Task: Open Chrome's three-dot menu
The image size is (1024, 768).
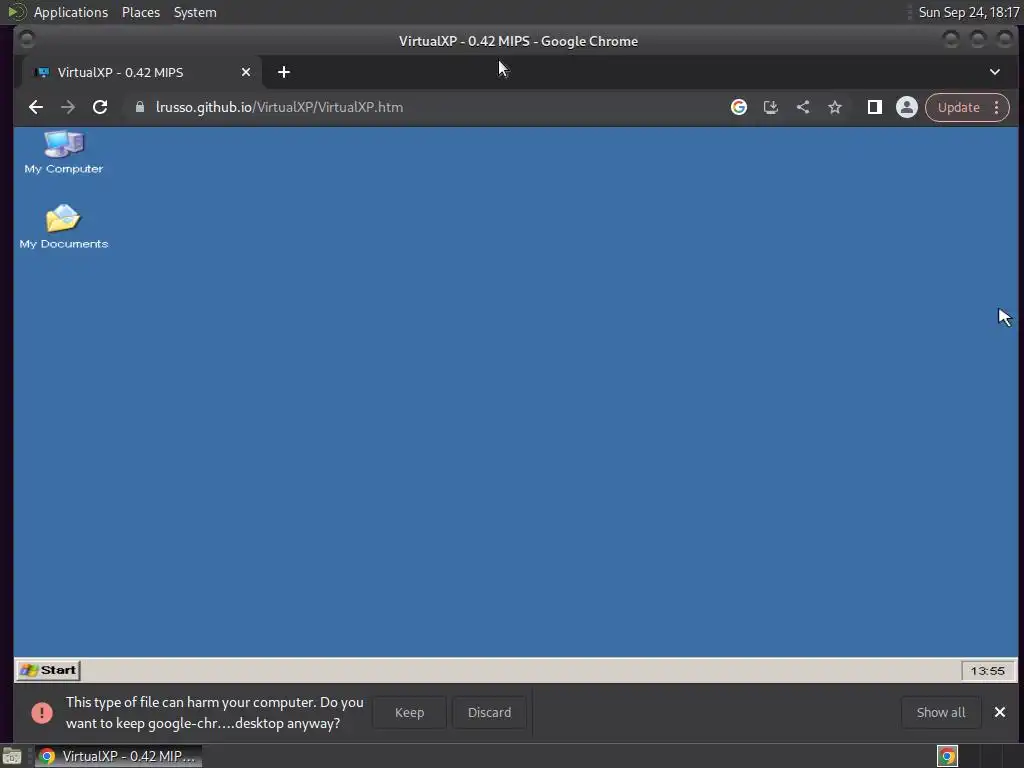Action: pos(997,107)
